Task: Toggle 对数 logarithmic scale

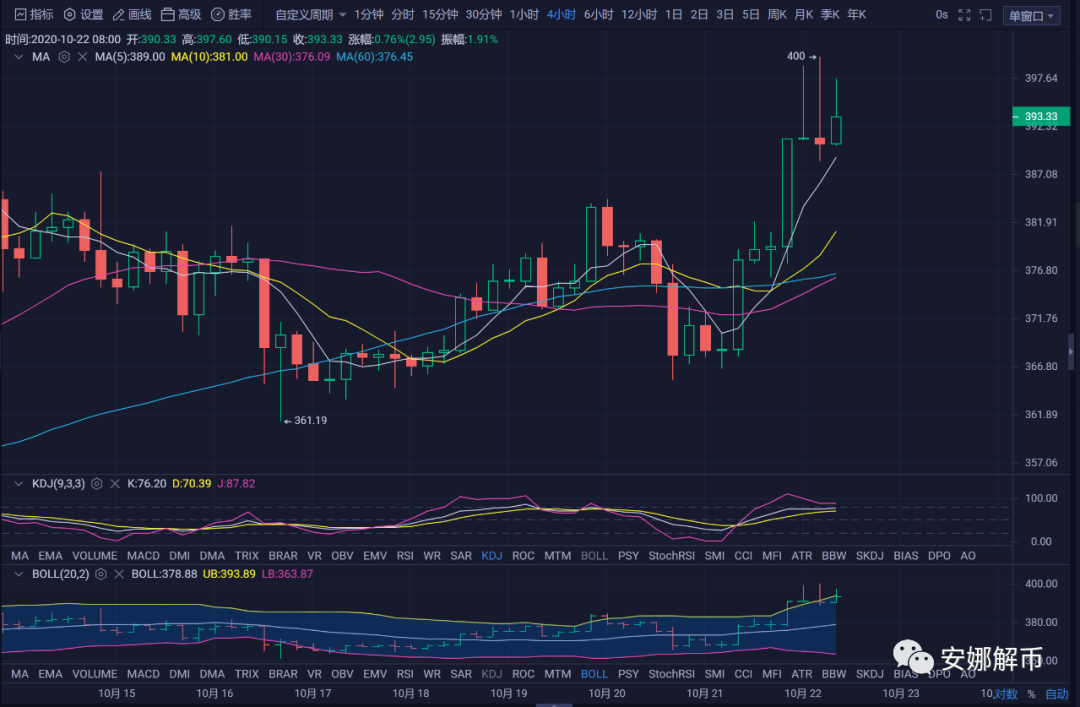Action: (1006, 693)
